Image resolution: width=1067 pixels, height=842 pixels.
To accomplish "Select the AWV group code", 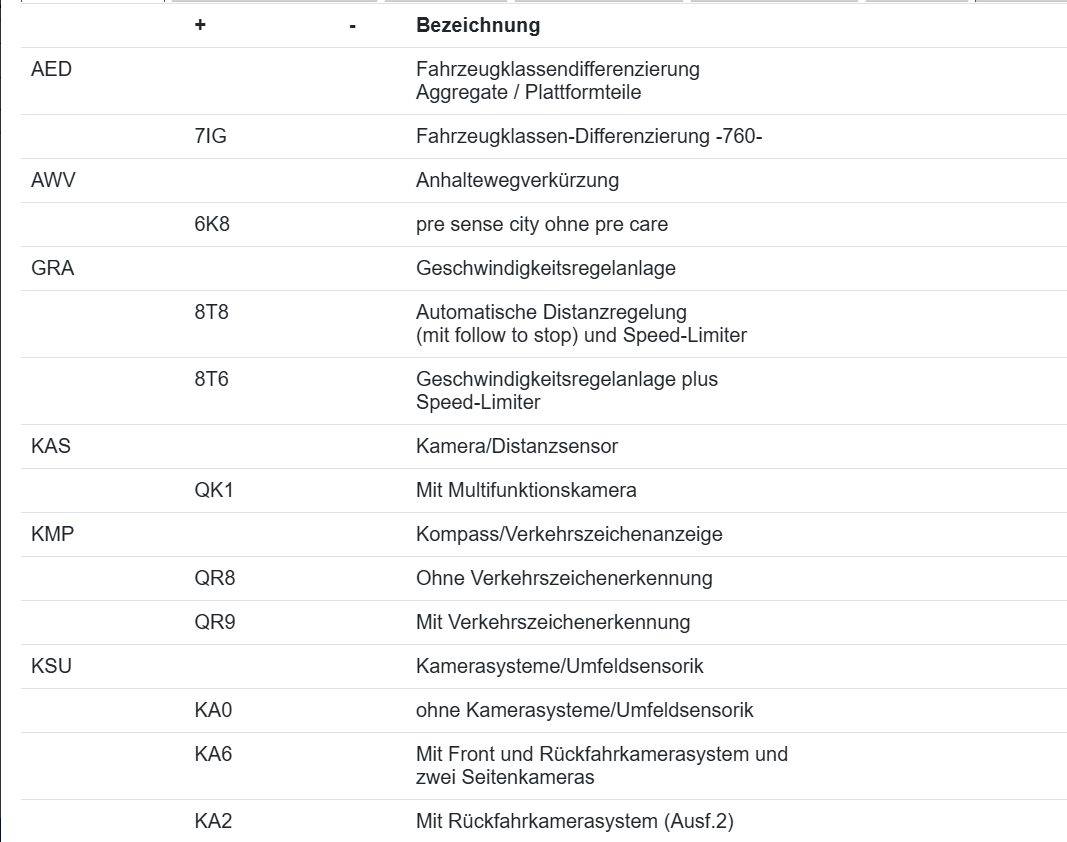I will click(x=54, y=181).
